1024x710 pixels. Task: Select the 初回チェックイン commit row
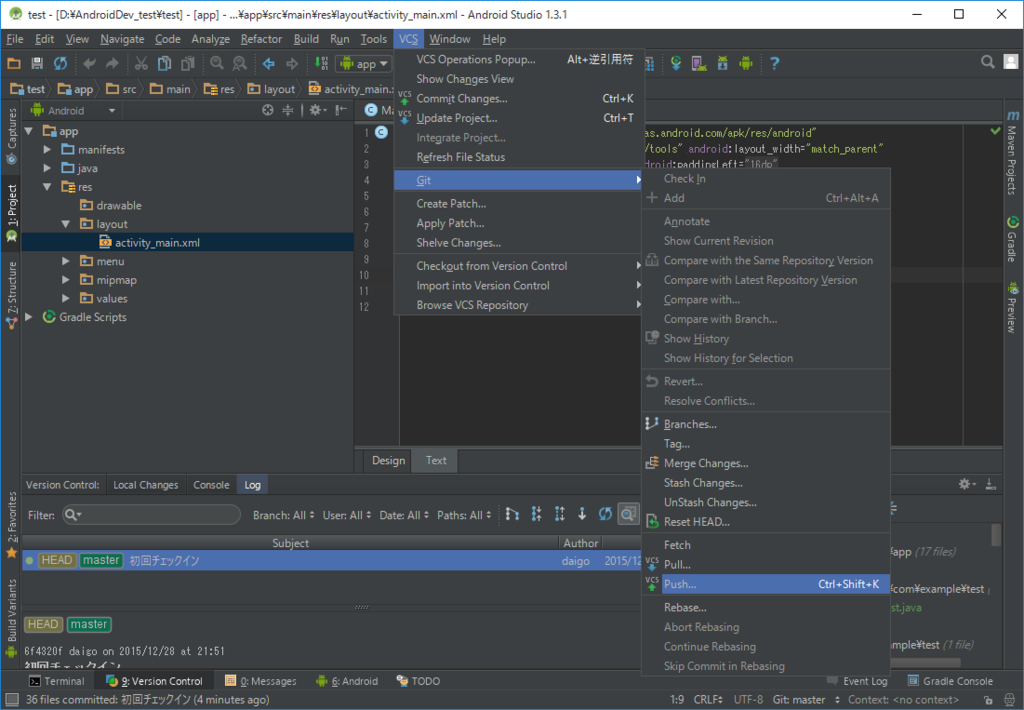[332, 560]
